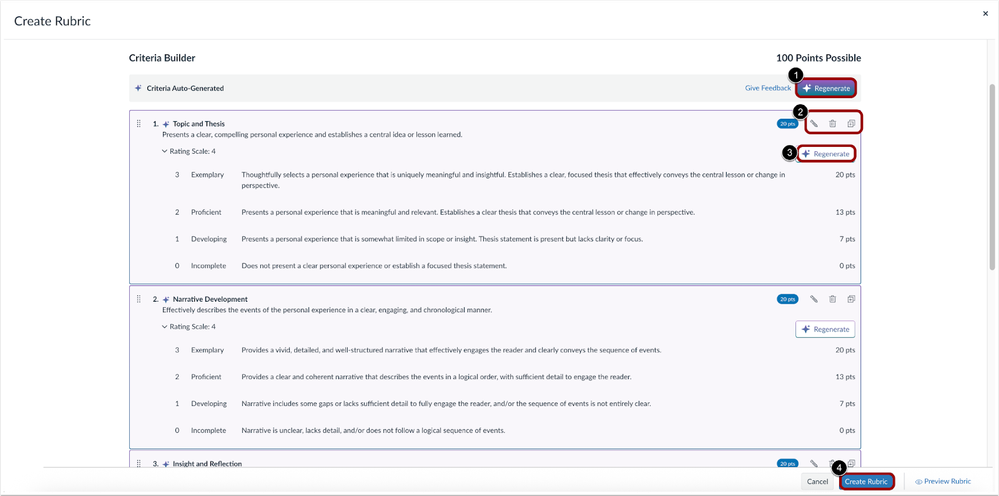999x496 pixels.
Task: Close the Create Rubric dialog
Action: (984, 14)
